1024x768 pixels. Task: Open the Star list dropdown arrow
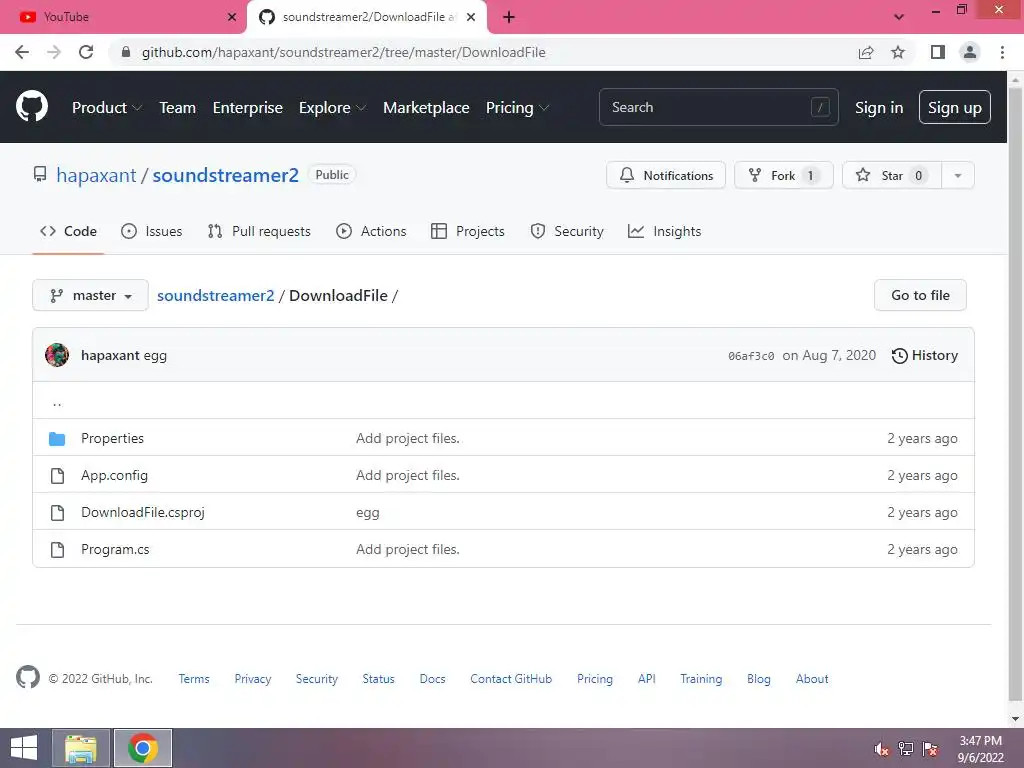point(957,175)
